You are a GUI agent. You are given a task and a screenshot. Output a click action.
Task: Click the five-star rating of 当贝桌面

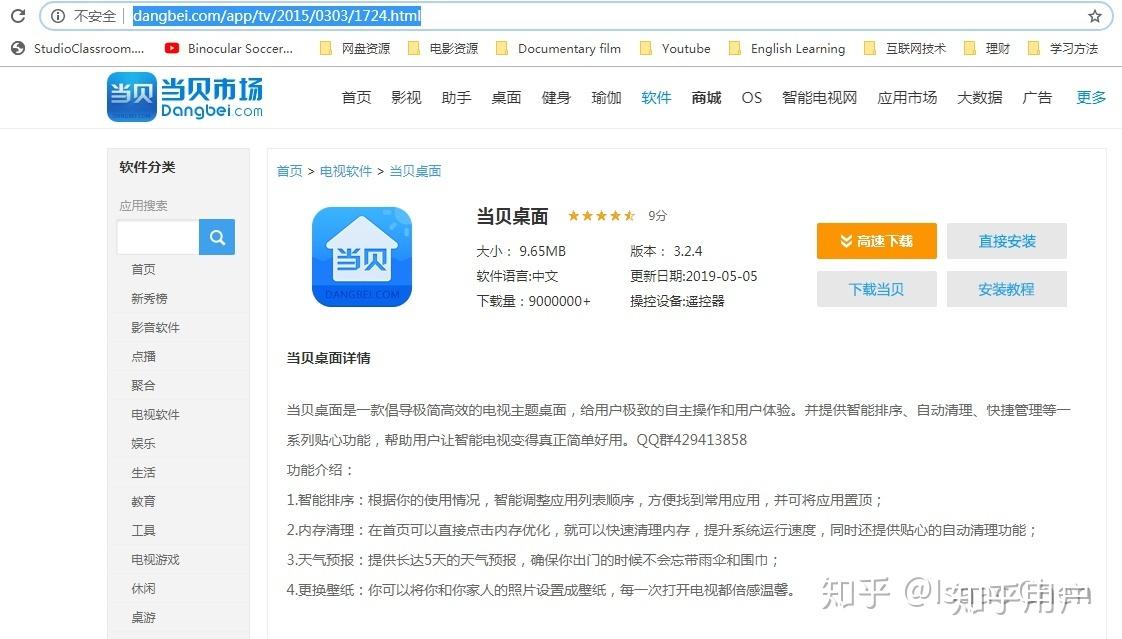[x=601, y=215]
